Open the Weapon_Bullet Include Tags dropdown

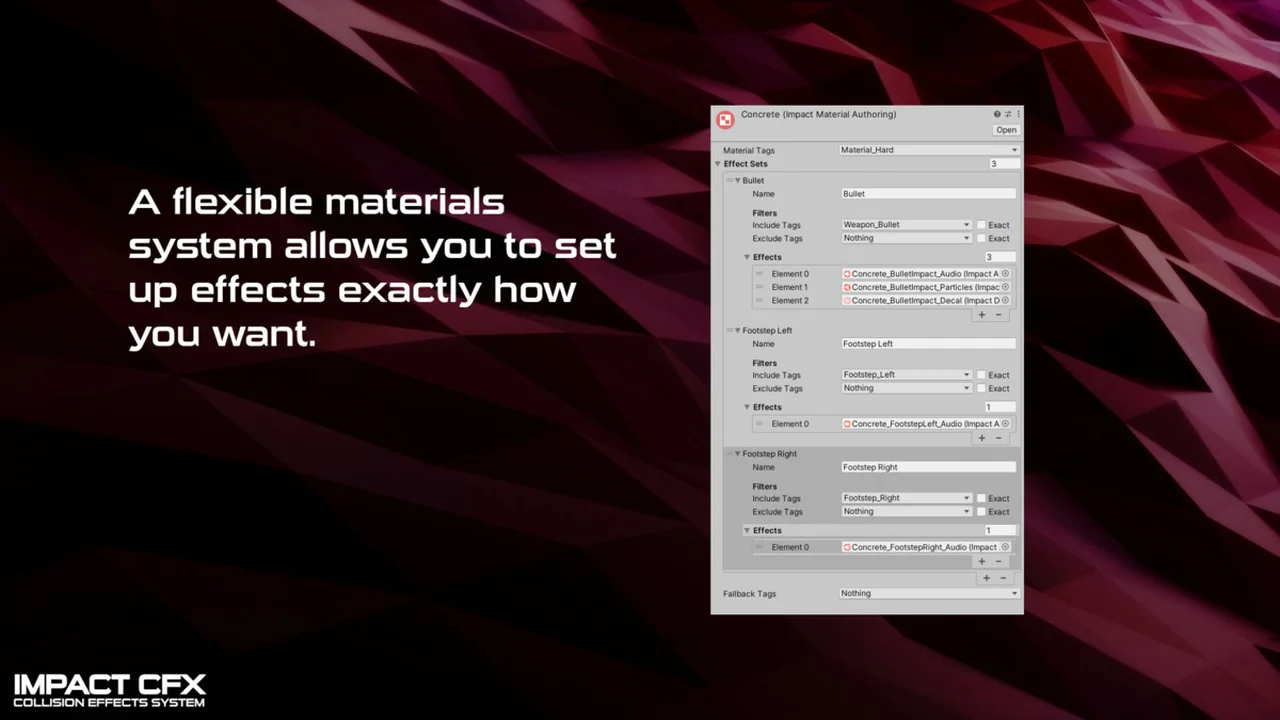point(906,225)
